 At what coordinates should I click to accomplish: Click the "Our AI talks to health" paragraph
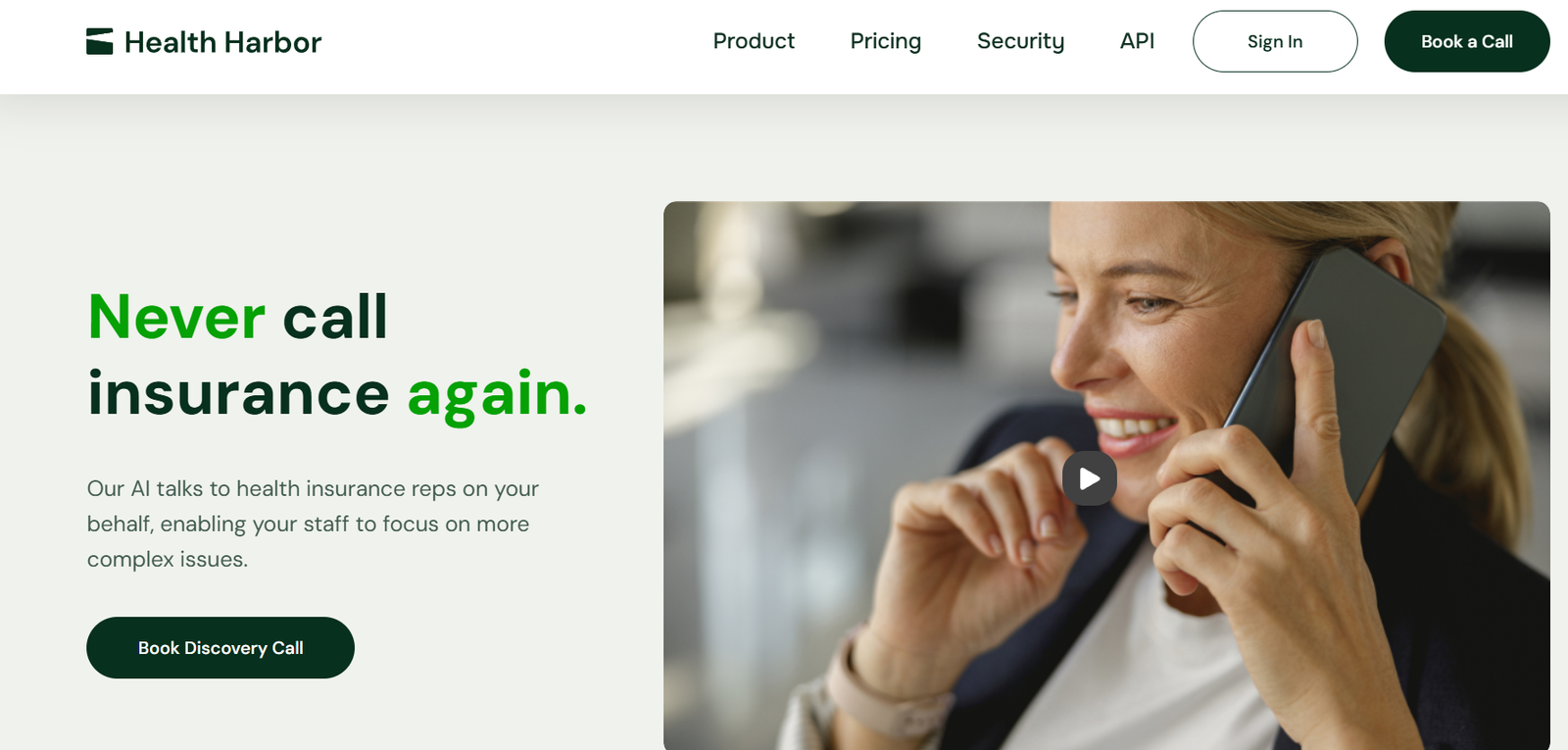pos(313,524)
